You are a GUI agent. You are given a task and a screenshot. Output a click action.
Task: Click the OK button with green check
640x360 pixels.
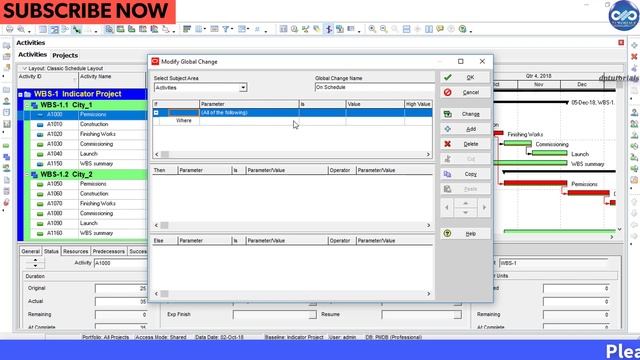pos(465,77)
